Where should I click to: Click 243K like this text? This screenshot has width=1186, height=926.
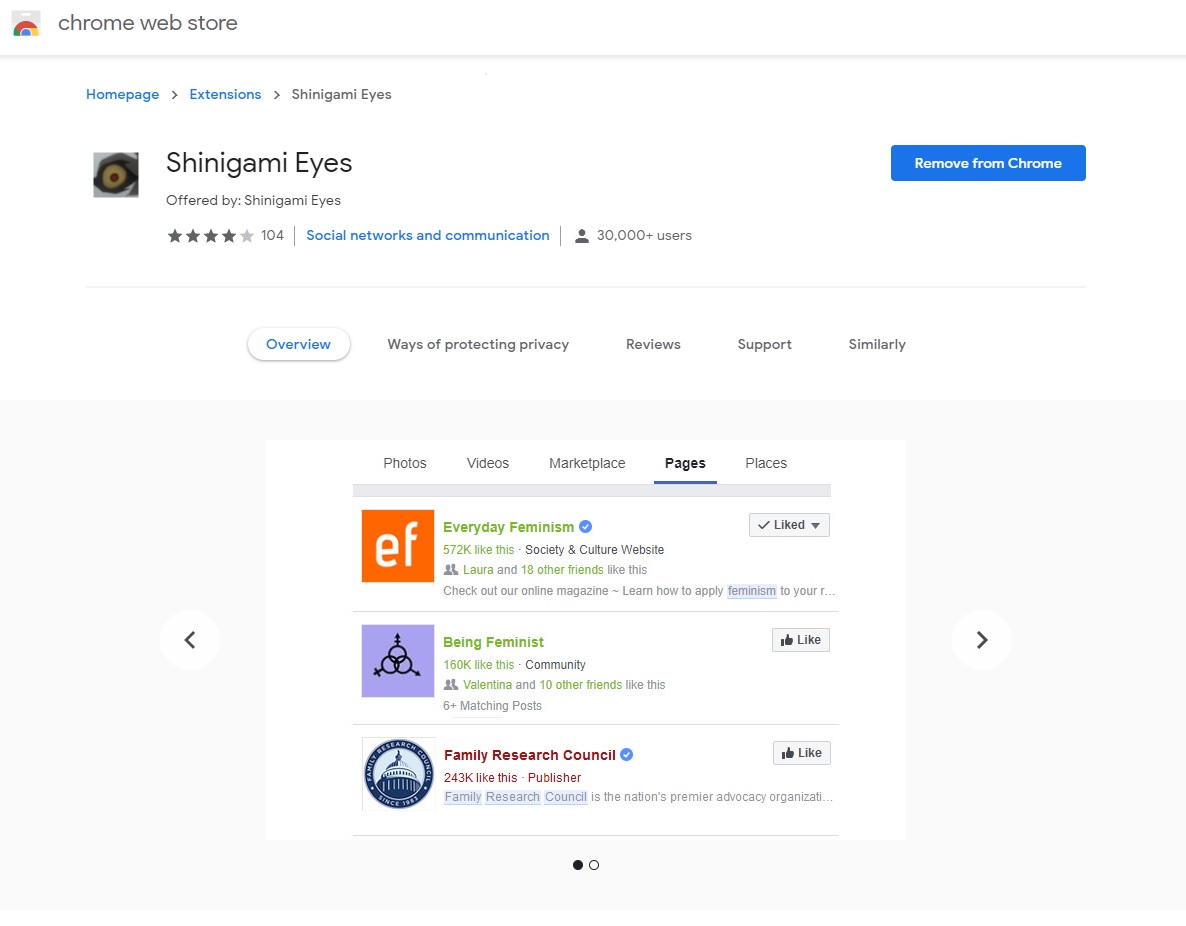coord(480,778)
